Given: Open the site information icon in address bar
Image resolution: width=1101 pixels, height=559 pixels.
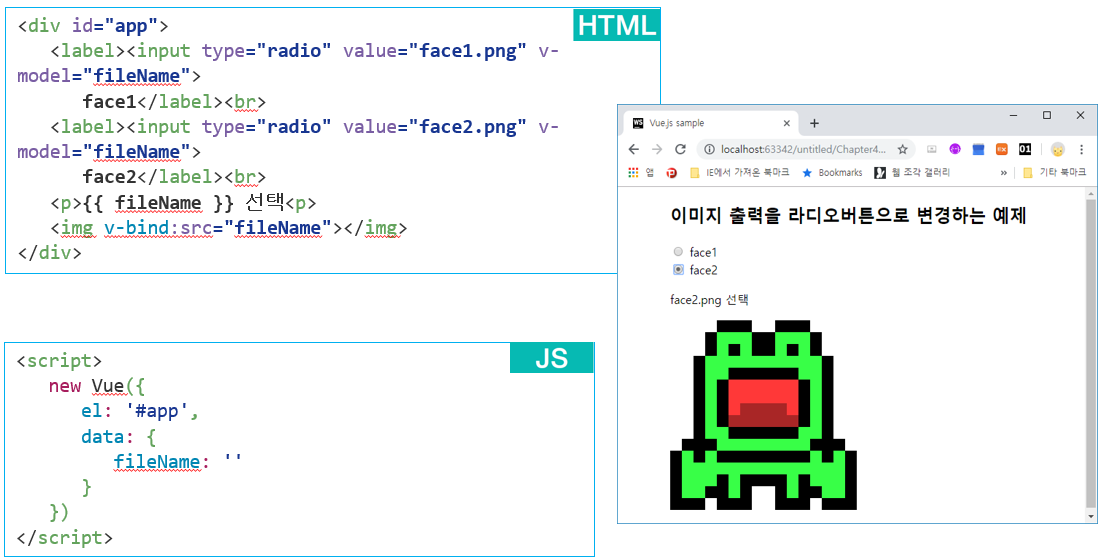Looking at the screenshot, I should point(708,149).
